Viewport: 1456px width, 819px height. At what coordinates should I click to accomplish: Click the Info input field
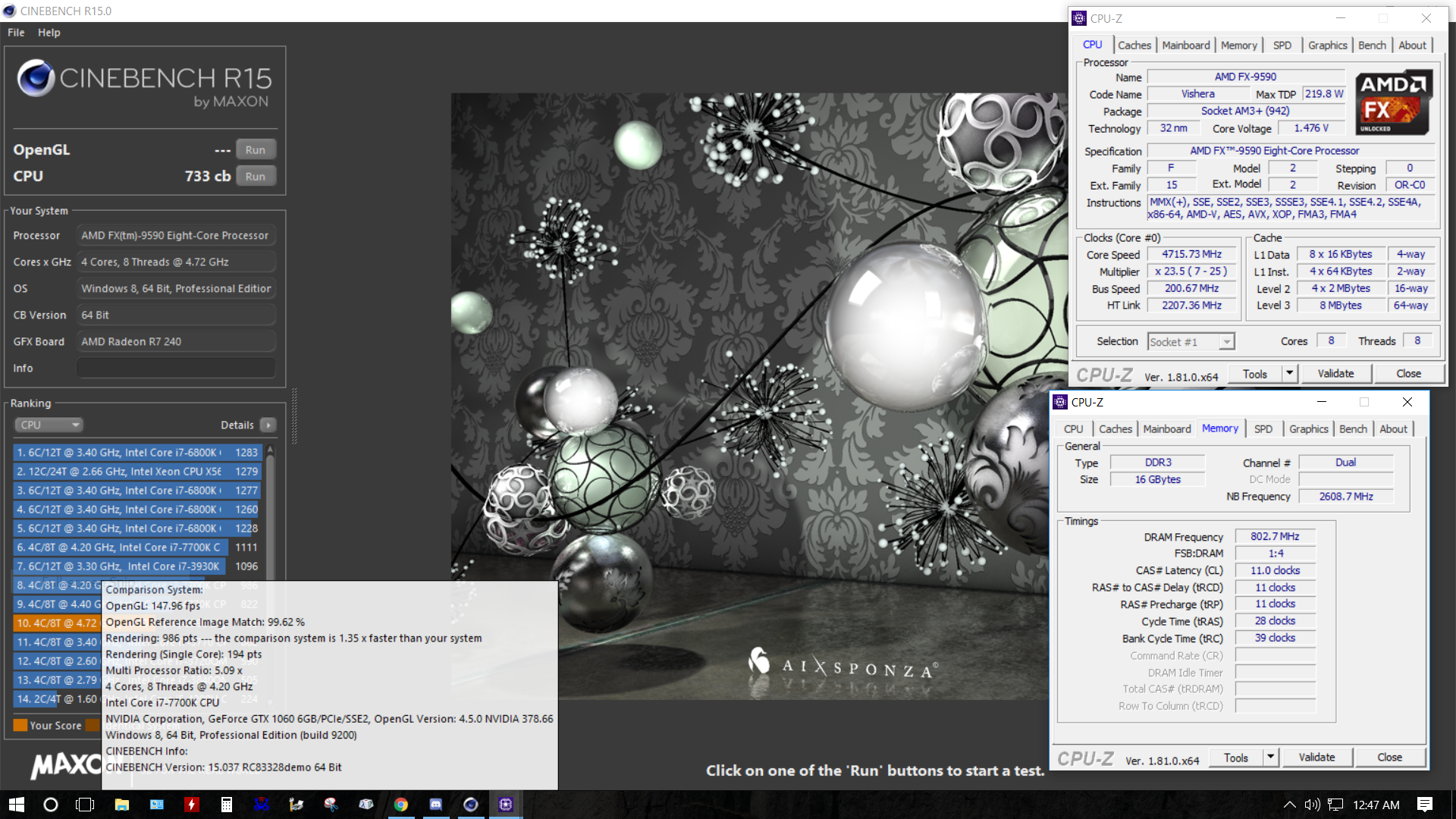coord(176,368)
